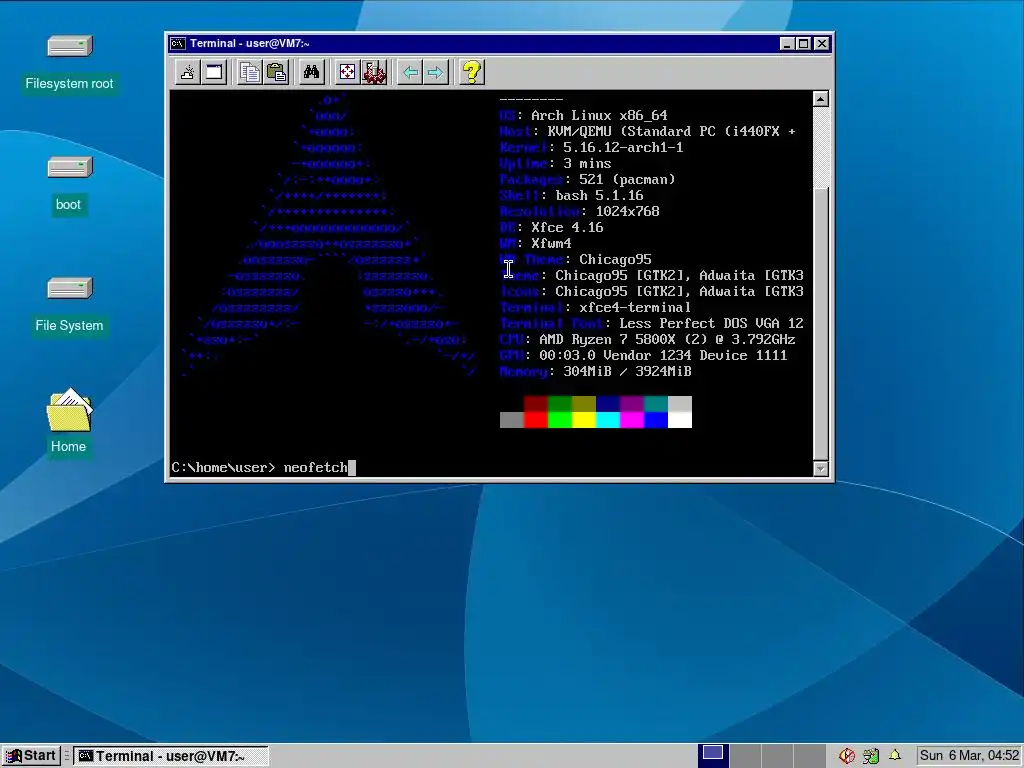1024x768 pixels.
Task: Click the terminal scrollbar down arrow
Action: (x=821, y=468)
